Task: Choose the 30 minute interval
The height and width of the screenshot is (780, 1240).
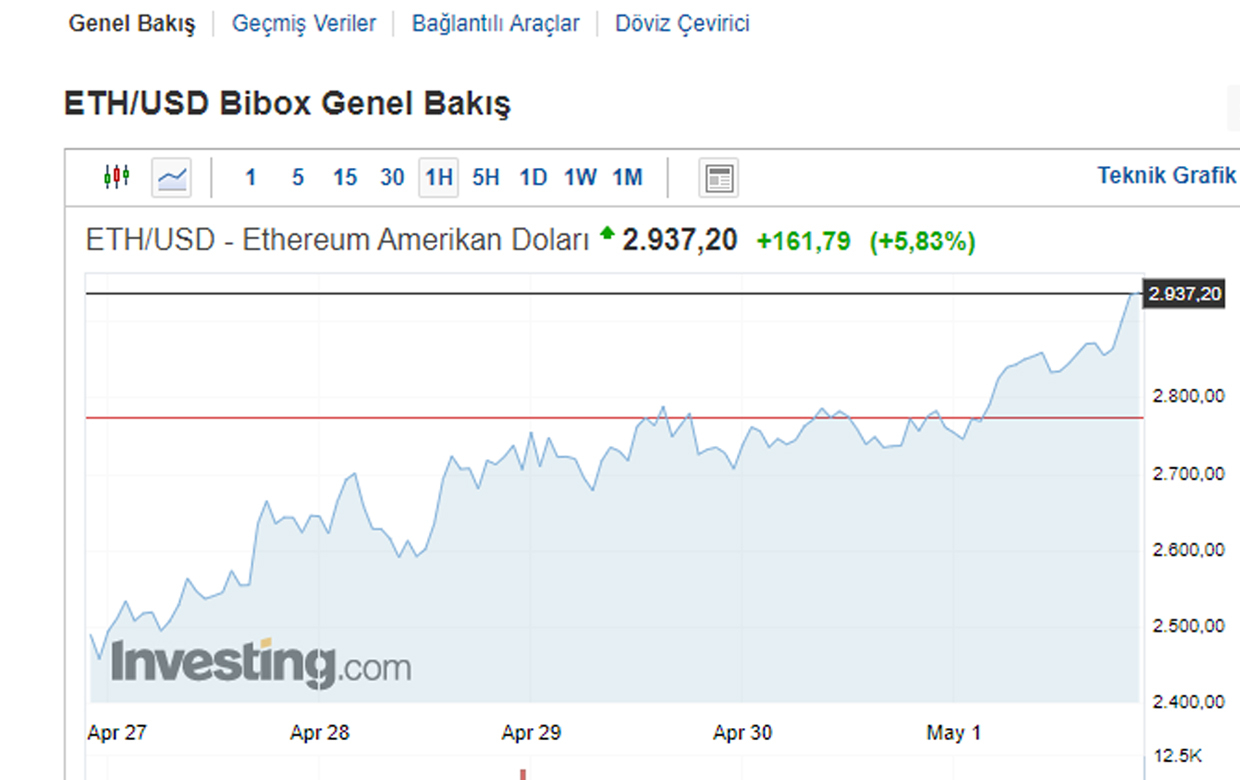Action: coord(392,178)
